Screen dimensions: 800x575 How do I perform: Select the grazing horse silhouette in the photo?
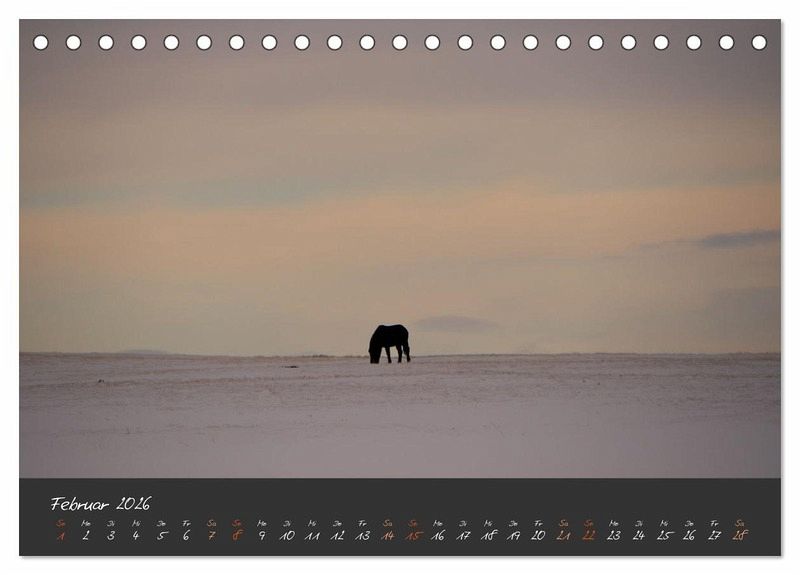[389, 343]
